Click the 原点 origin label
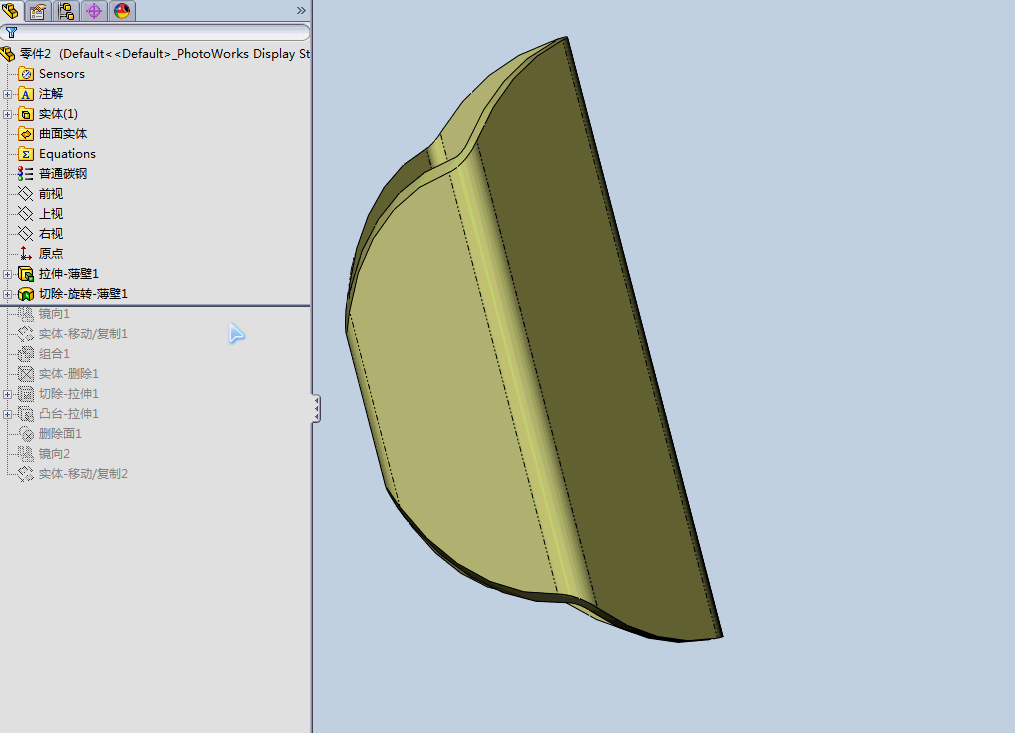Viewport: 1015px width, 733px height. (50, 254)
